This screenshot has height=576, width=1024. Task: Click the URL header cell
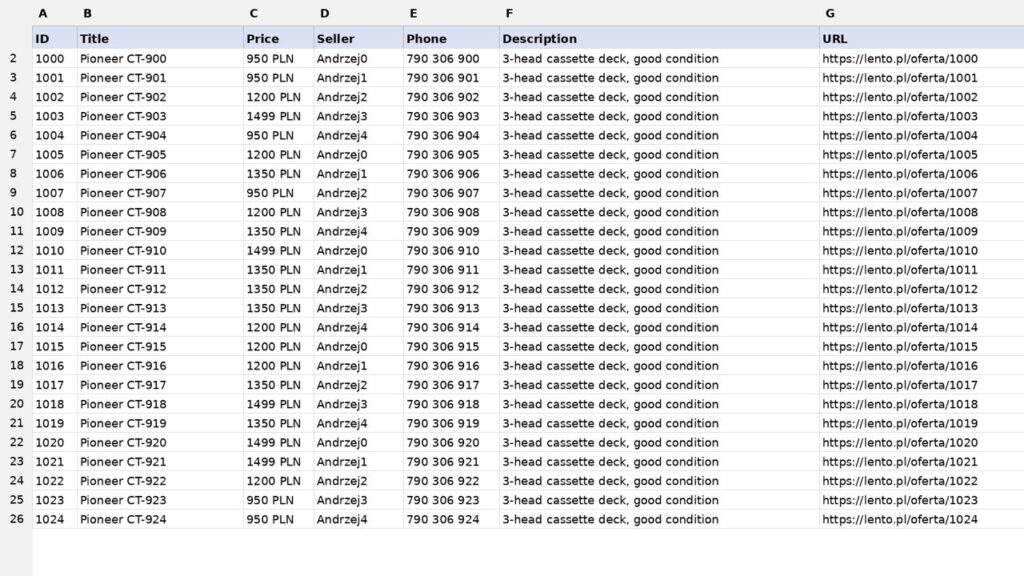(x=921, y=39)
